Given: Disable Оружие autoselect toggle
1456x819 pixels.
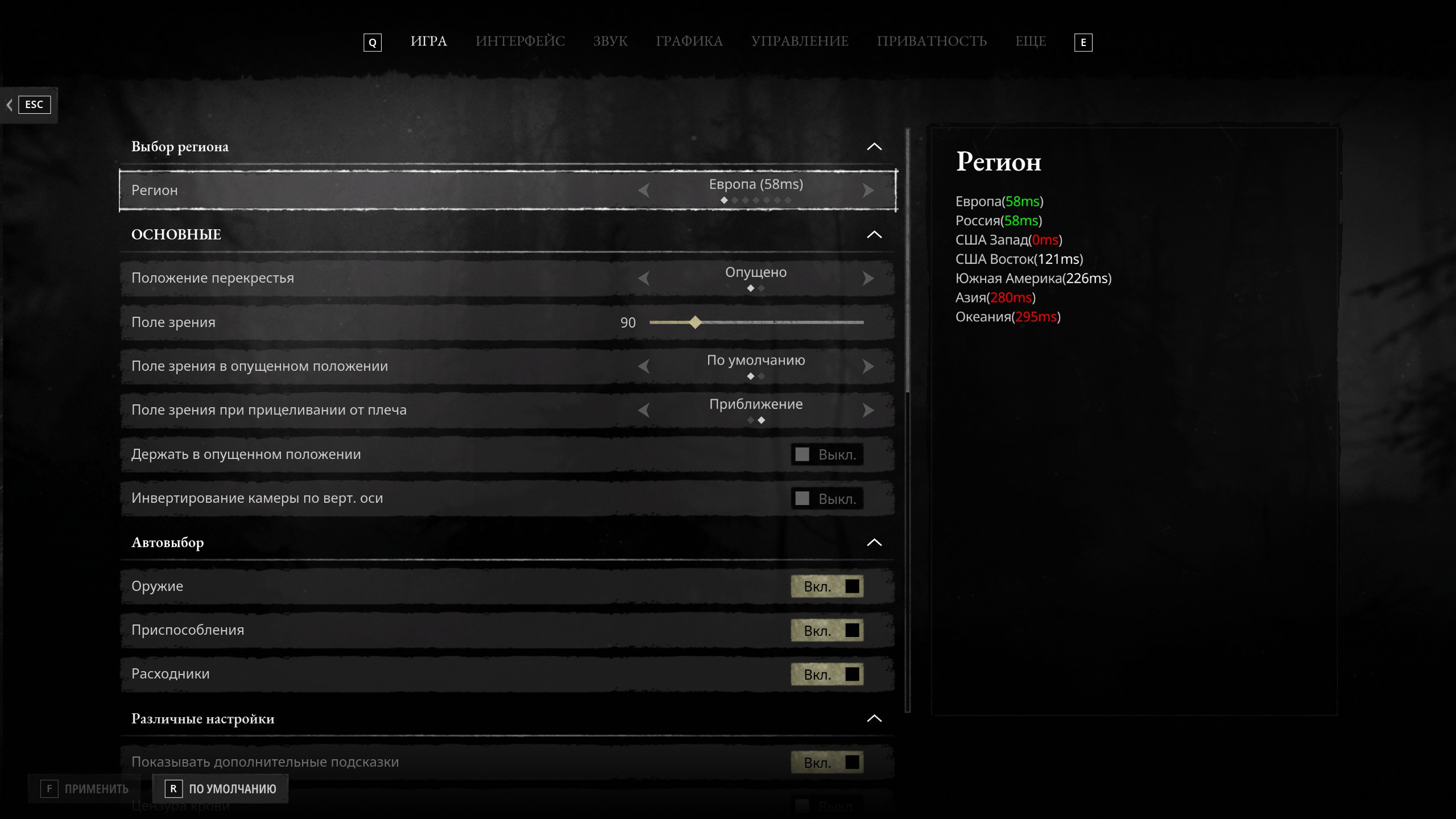Looking at the screenshot, I should click(x=827, y=586).
